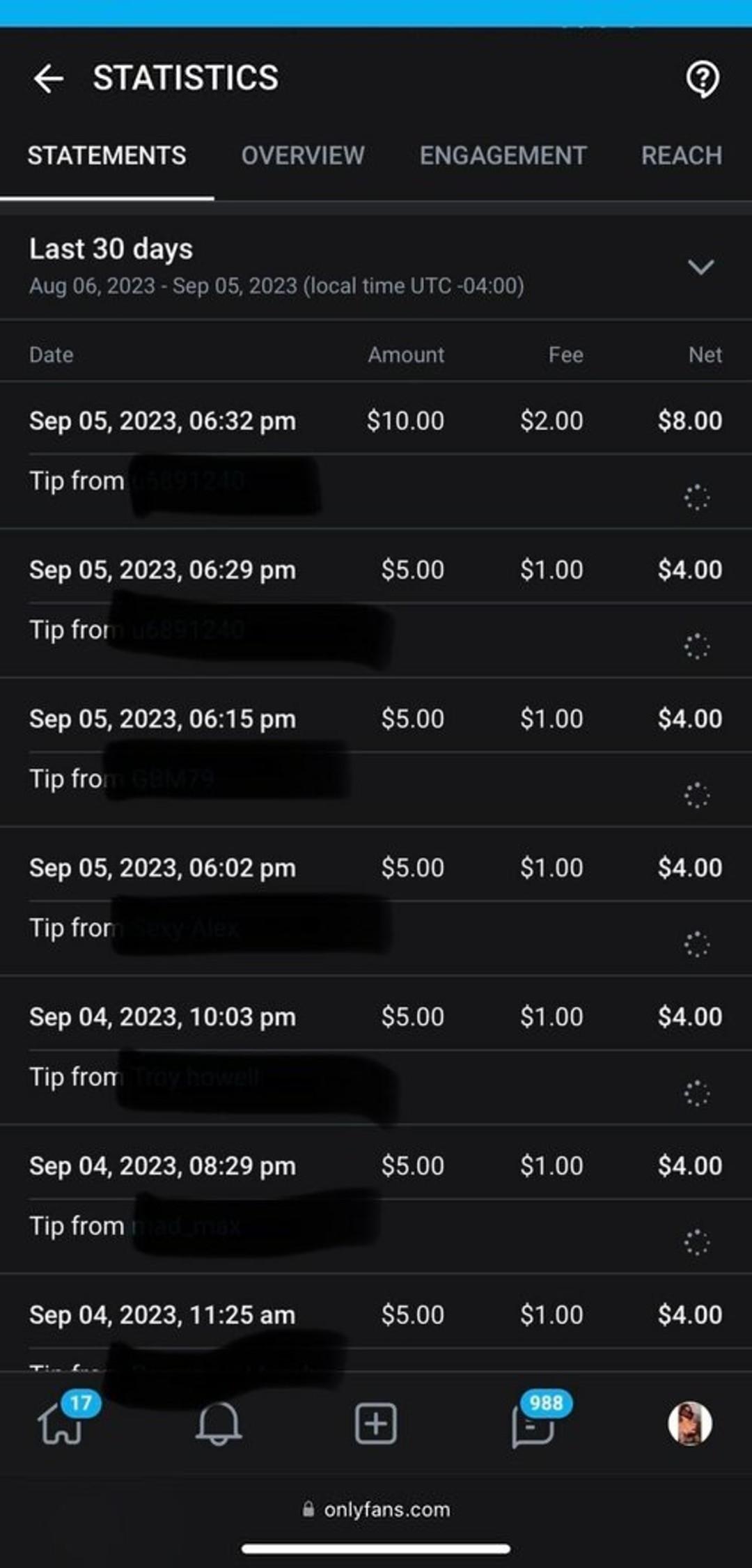Create a new post with plus icon
The image size is (752, 1568).
pyautogui.click(x=375, y=1423)
